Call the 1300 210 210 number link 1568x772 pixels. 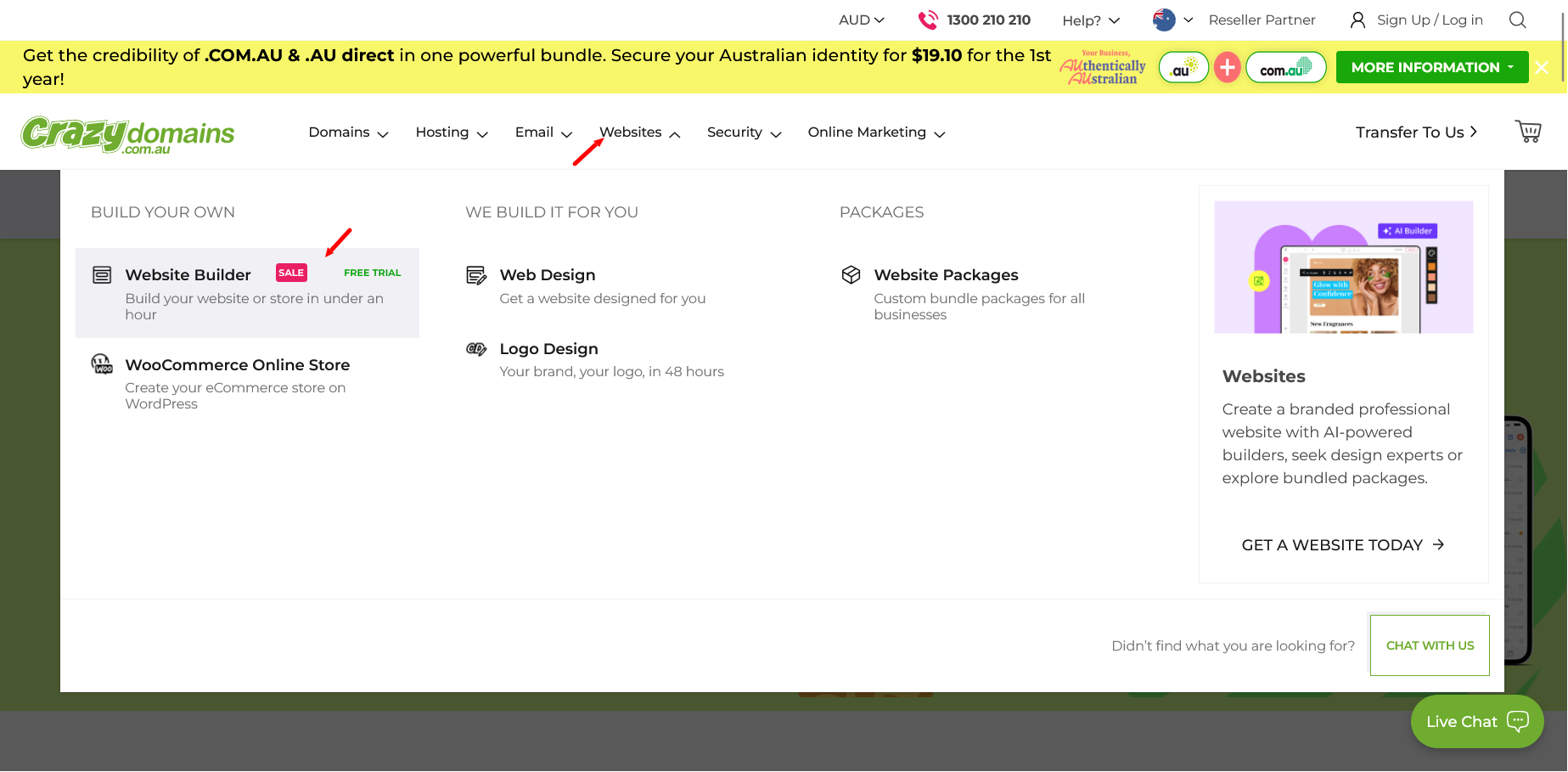(988, 20)
